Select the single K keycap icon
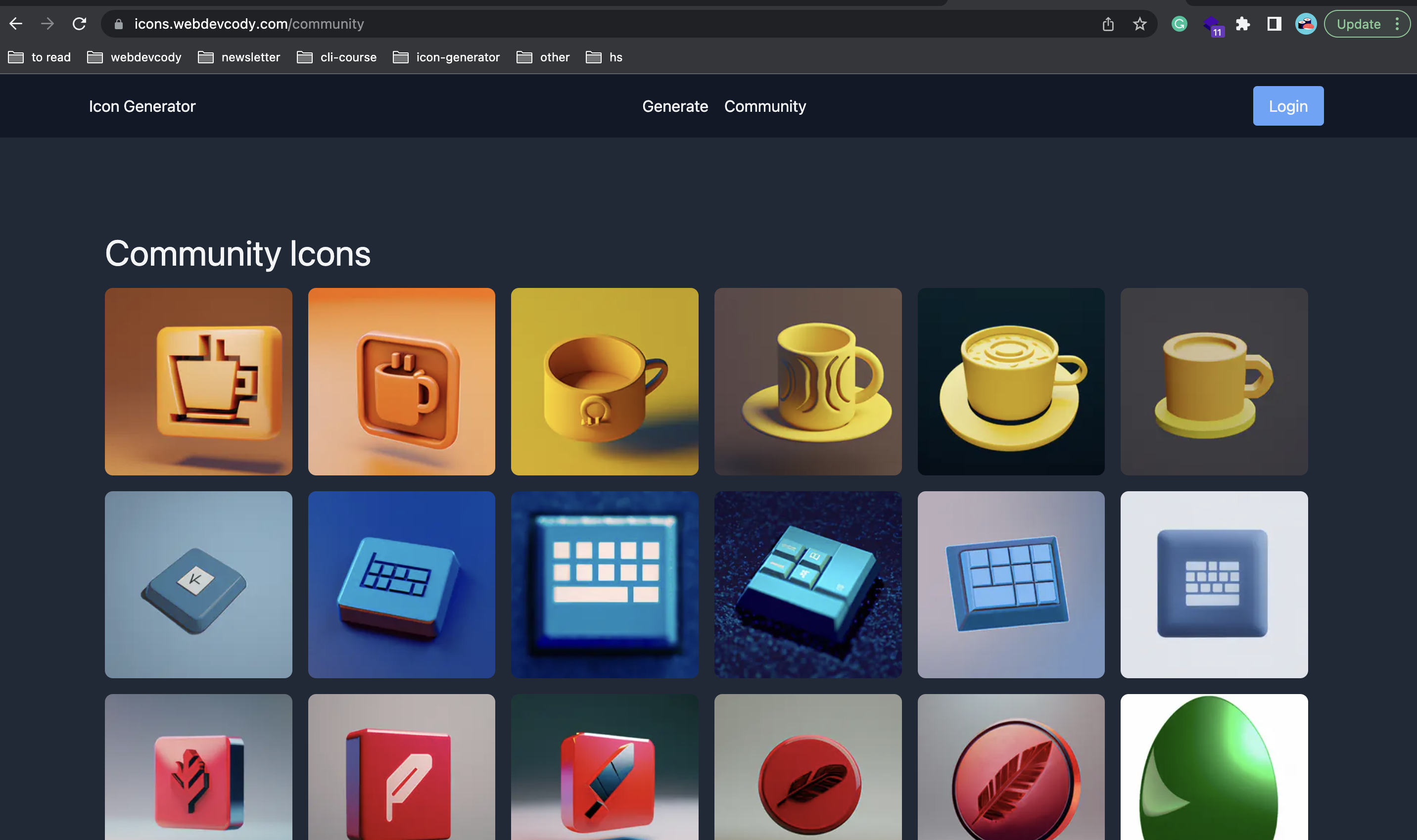1417x840 pixels. pos(198,585)
